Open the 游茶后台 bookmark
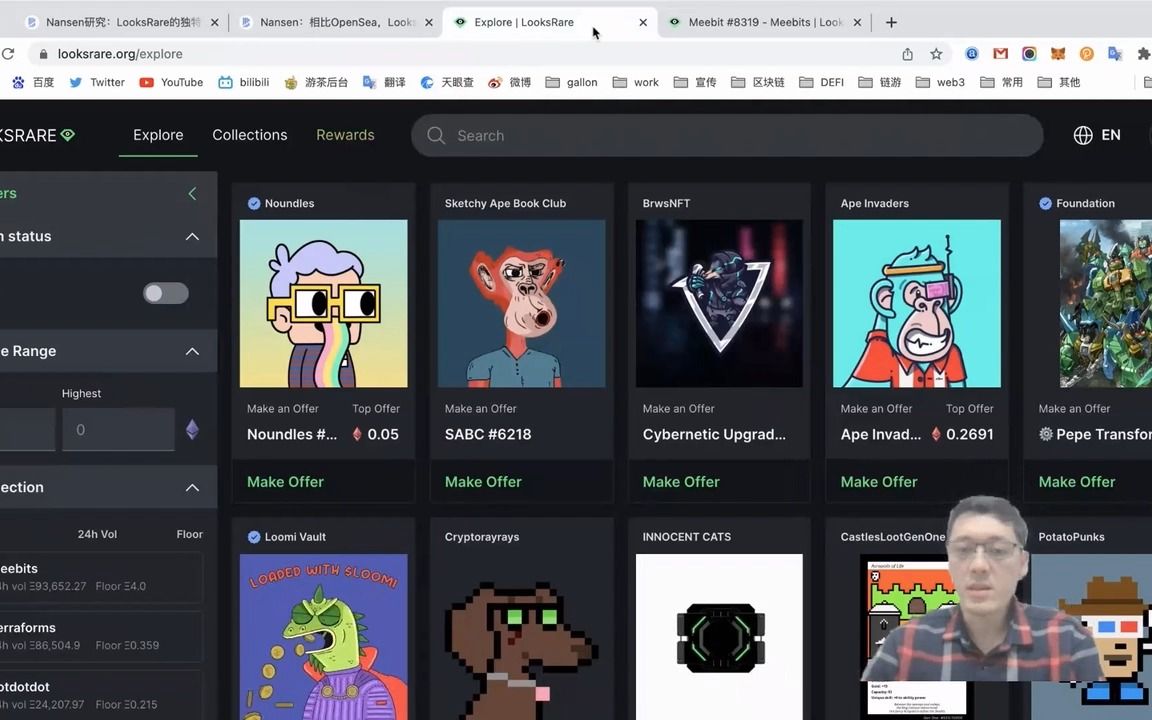This screenshot has width=1152, height=720. (x=316, y=82)
